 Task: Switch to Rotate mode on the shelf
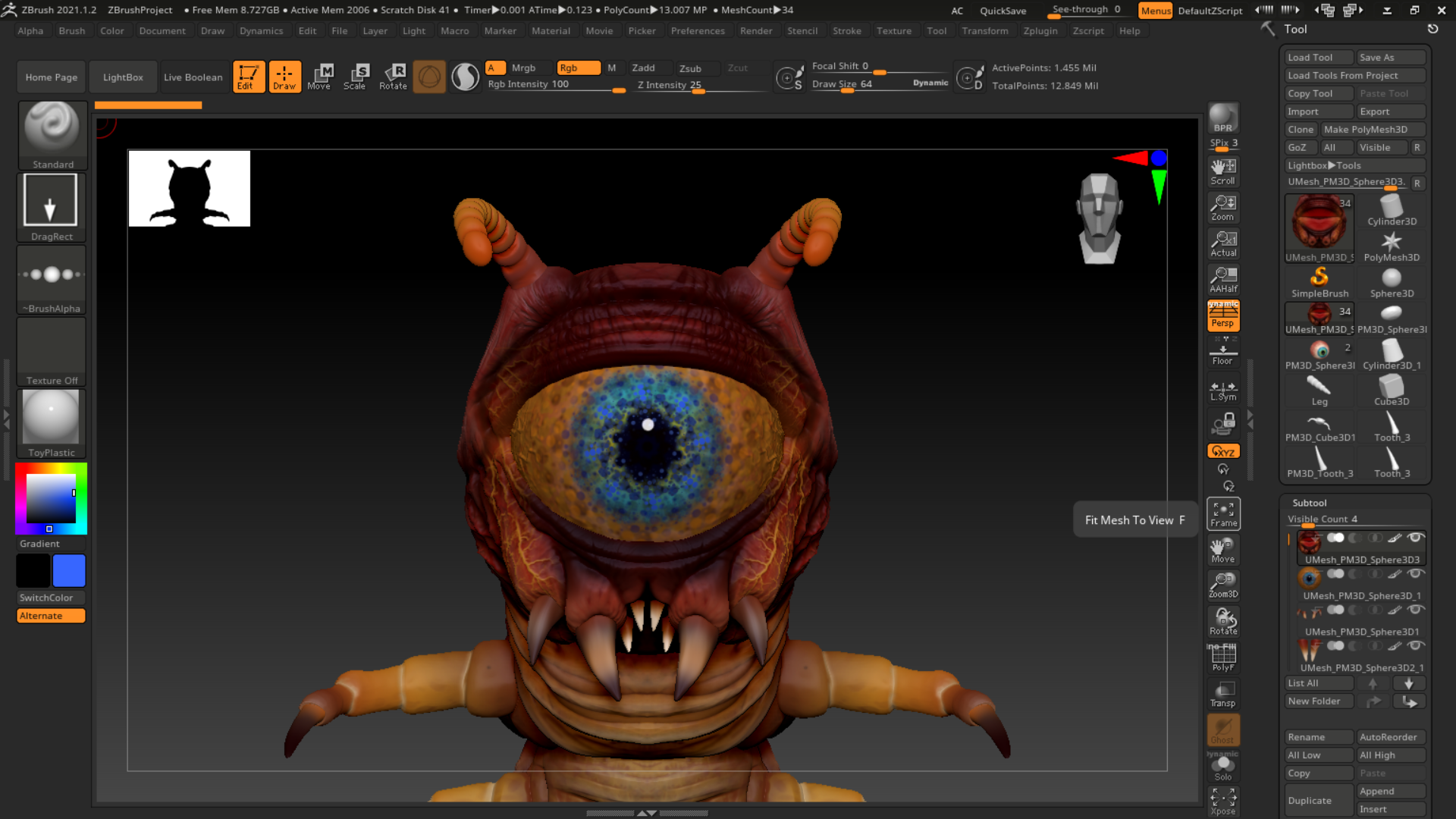click(393, 76)
